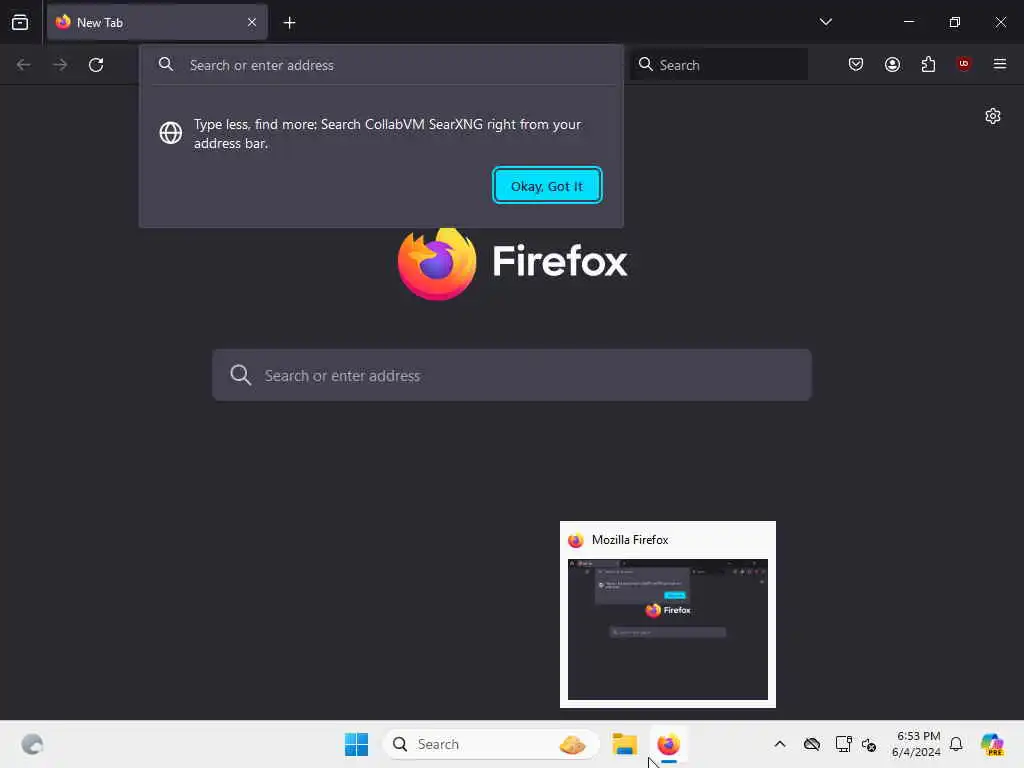Open the OneDrive tray icon

pyautogui.click(x=812, y=744)
